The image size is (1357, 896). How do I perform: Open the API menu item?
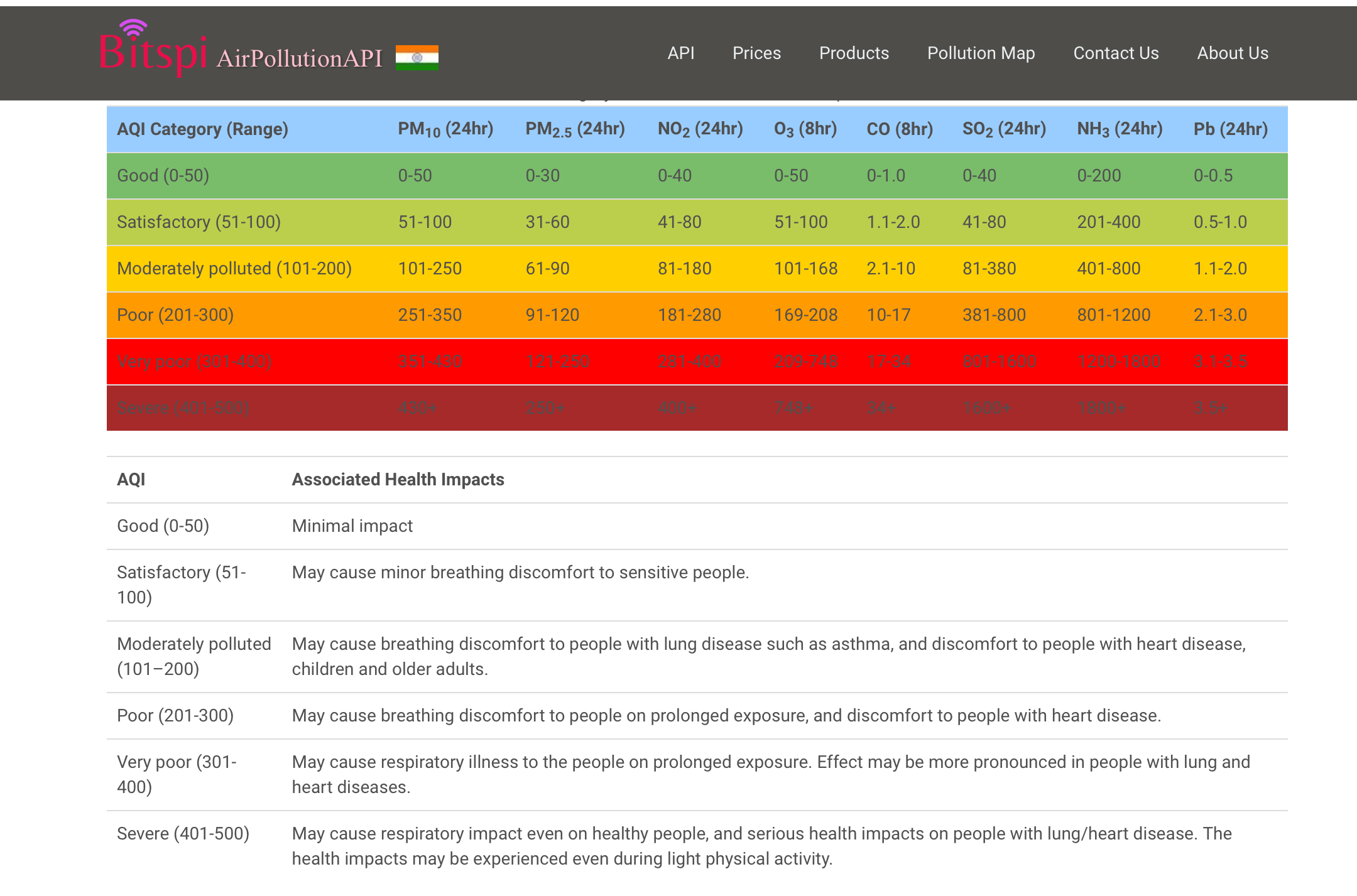(680, 53)
